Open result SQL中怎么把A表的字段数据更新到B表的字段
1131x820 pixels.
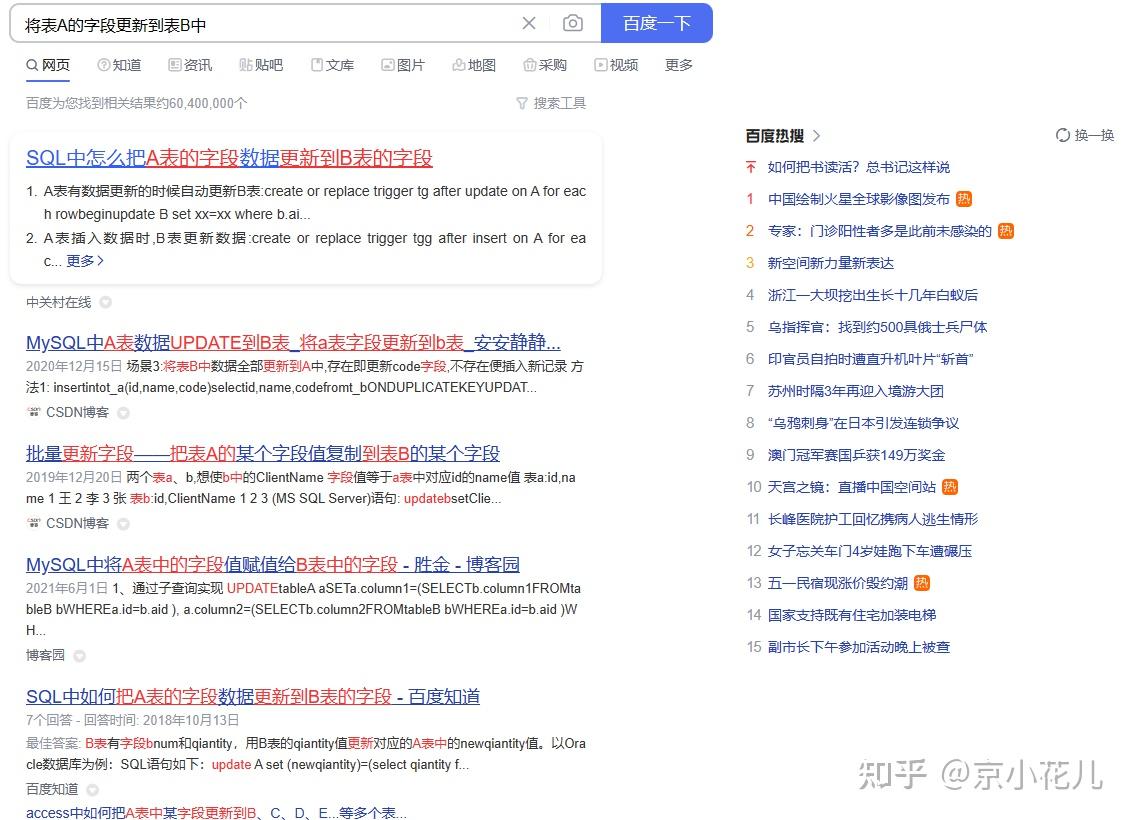point(229,158)
